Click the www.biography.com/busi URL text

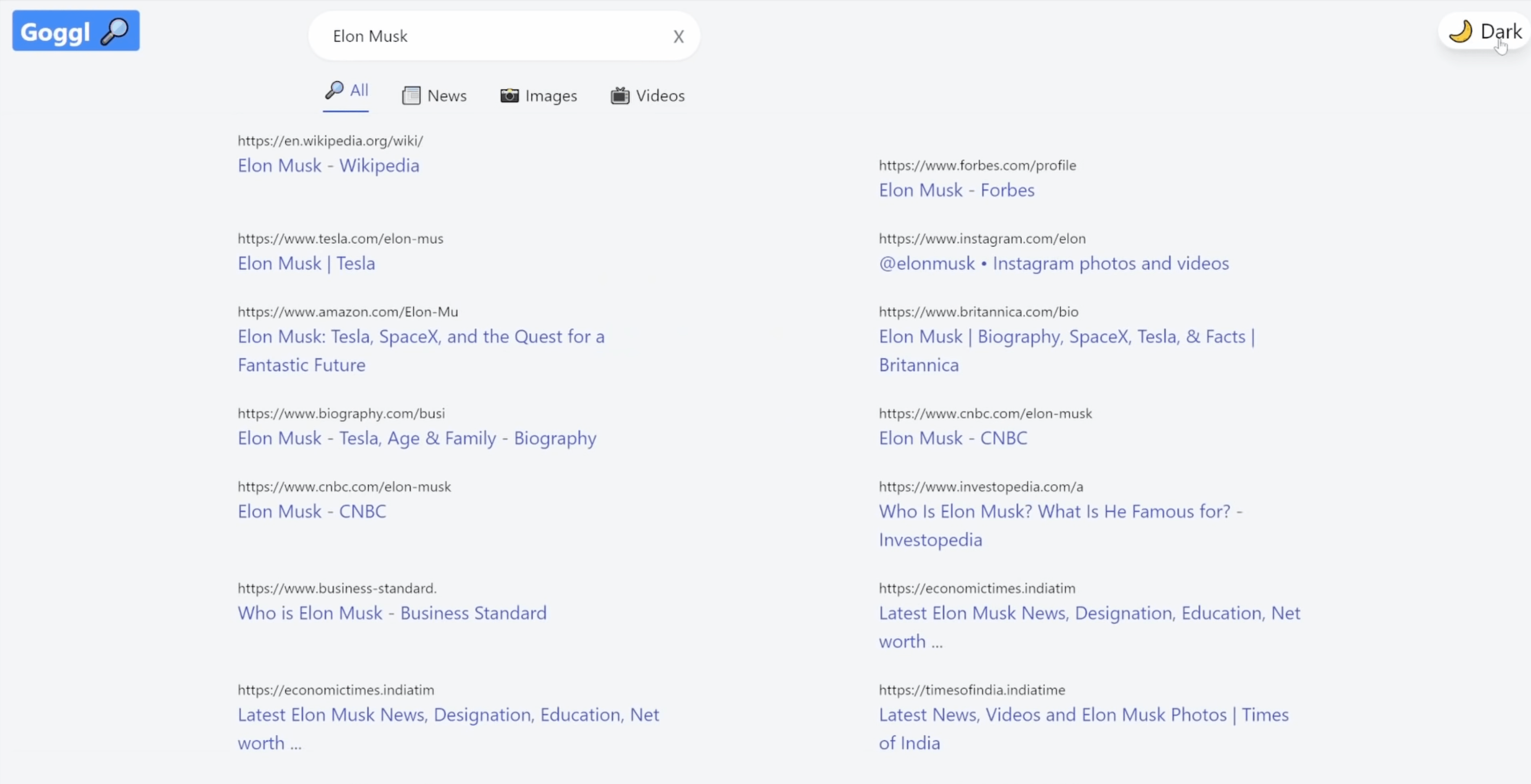(x=341, y=413)
